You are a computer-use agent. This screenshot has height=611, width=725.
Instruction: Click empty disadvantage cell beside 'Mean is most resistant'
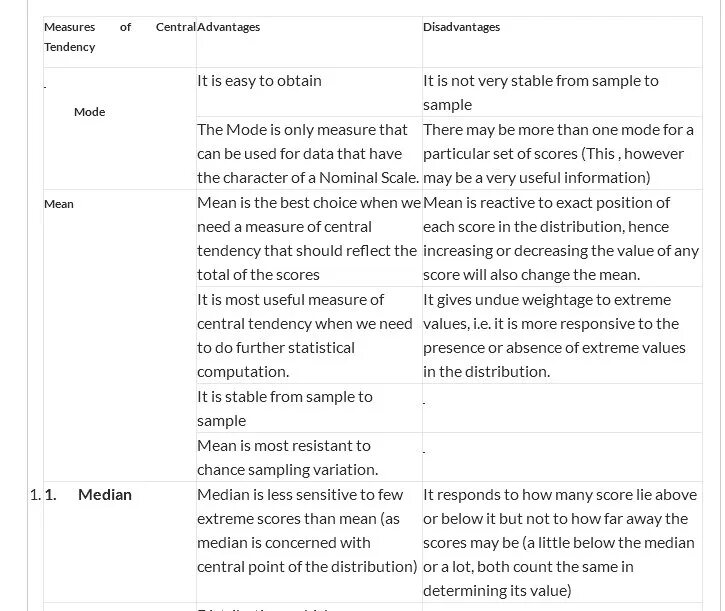point(560,457)
